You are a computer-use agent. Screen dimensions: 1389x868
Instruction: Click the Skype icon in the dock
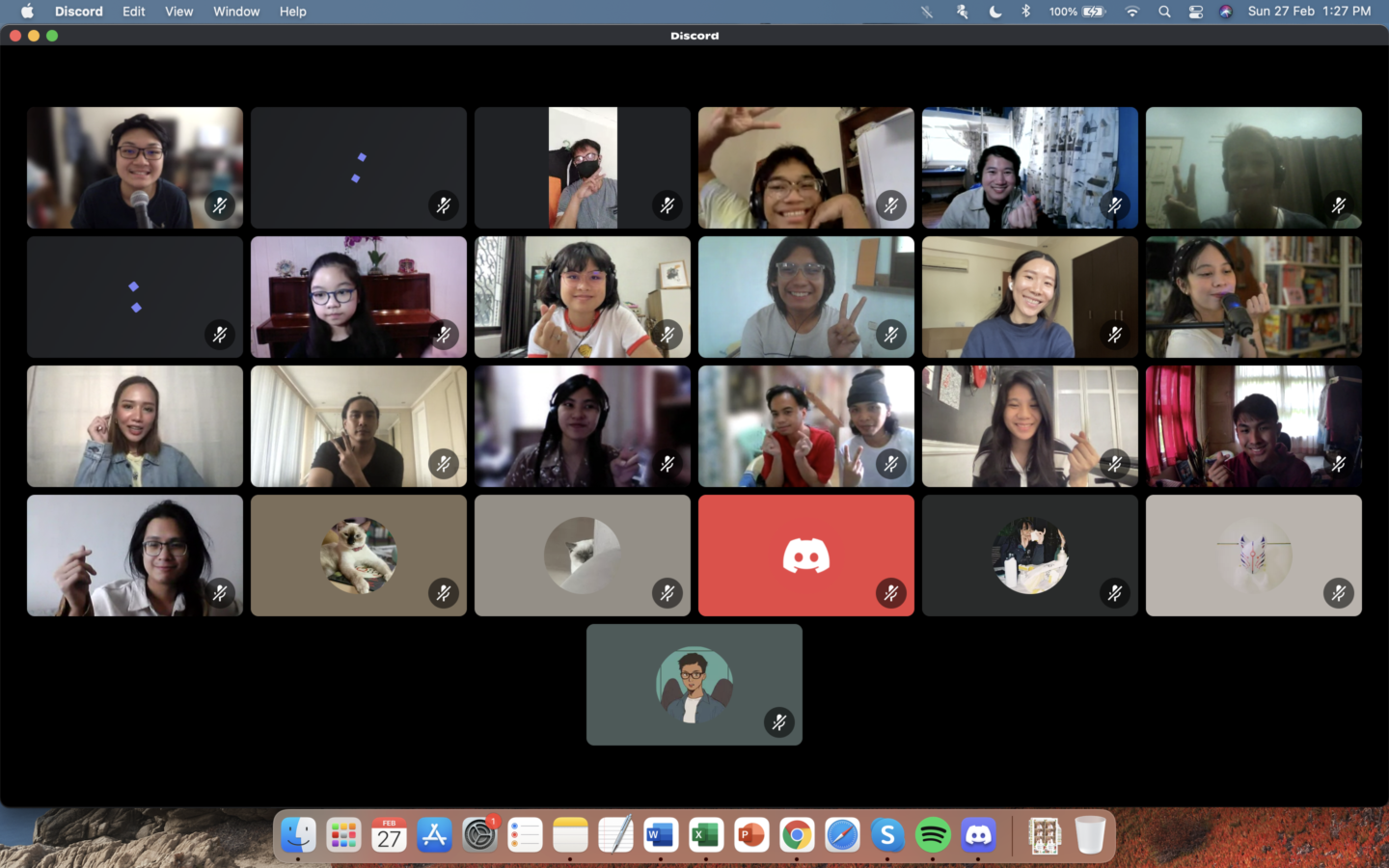(x=887, y=835)
